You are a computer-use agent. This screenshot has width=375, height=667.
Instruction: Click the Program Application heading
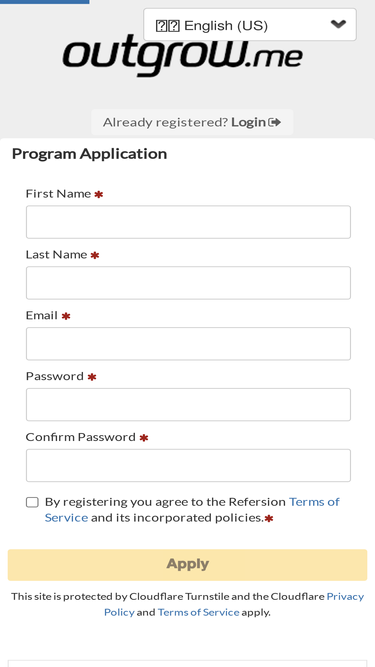pos(89,154)
